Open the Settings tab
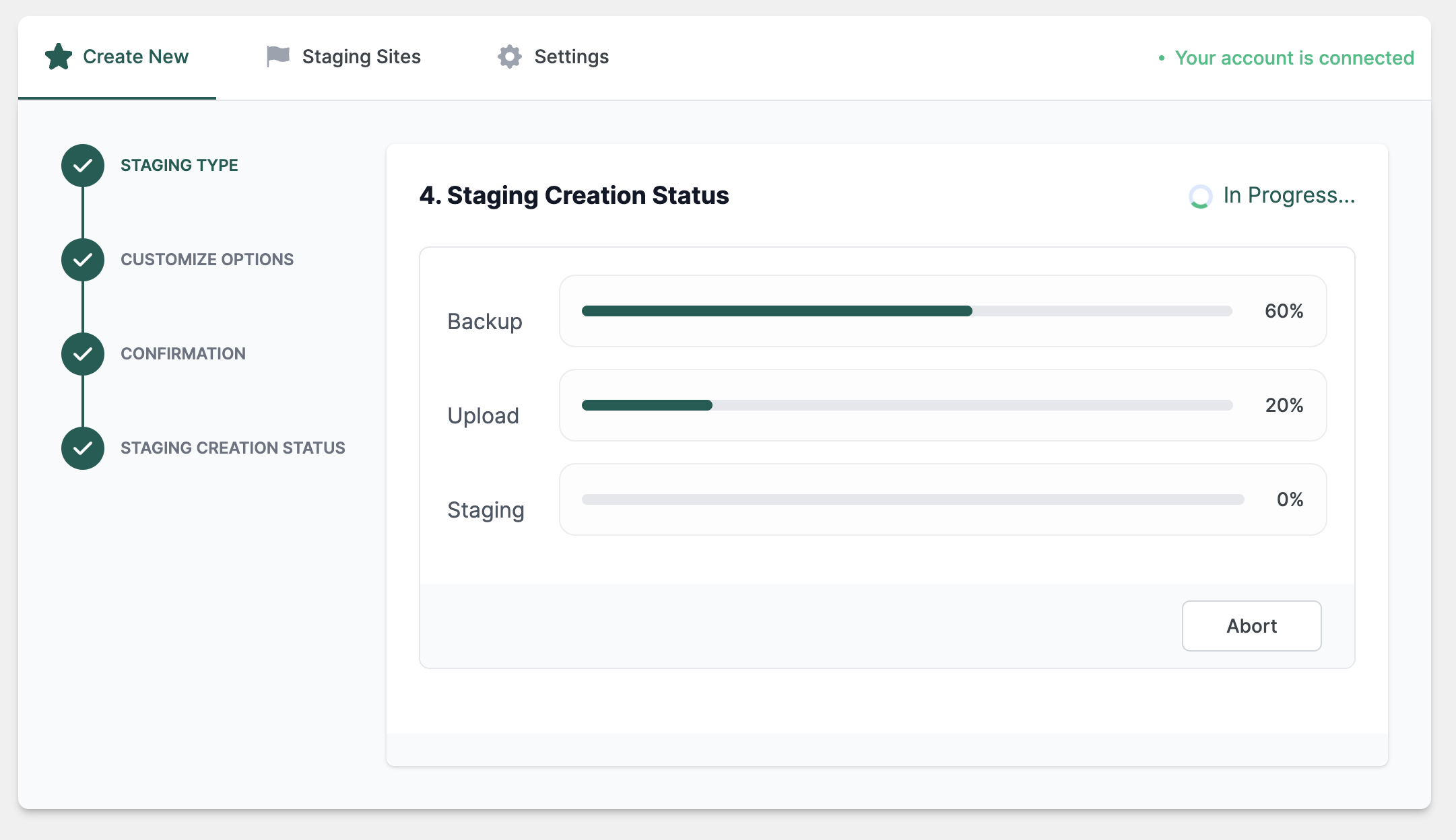Image resolution: width=1456 pixels, height=840 pixels. click(x=571, y=57)
